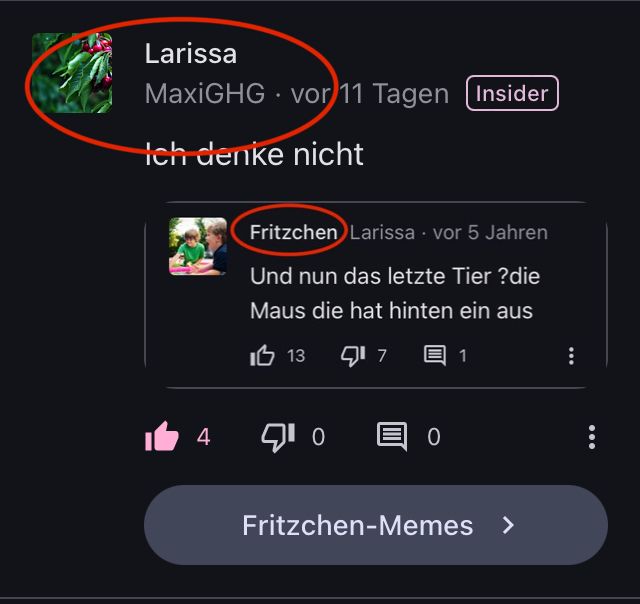
Task: Like the quoted Fritzchen post
Action: pyautogui.click(x=262, y=355)
